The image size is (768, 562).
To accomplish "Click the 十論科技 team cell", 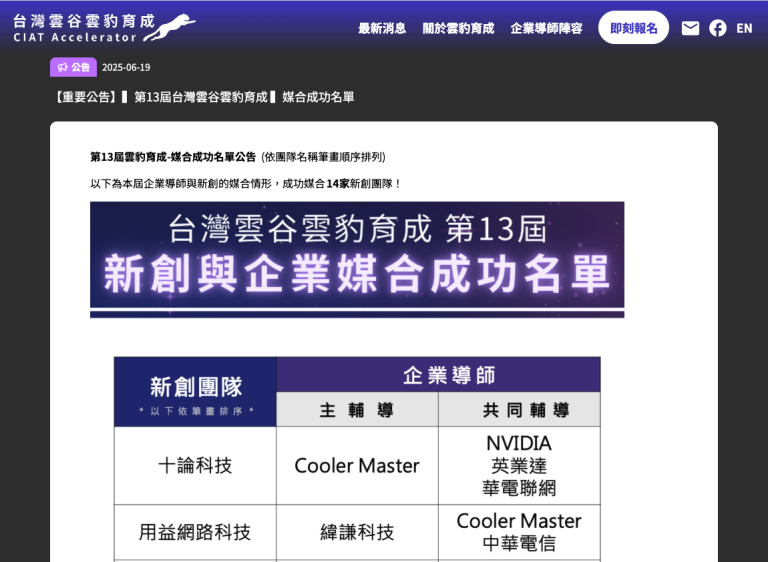I will 195,466.
